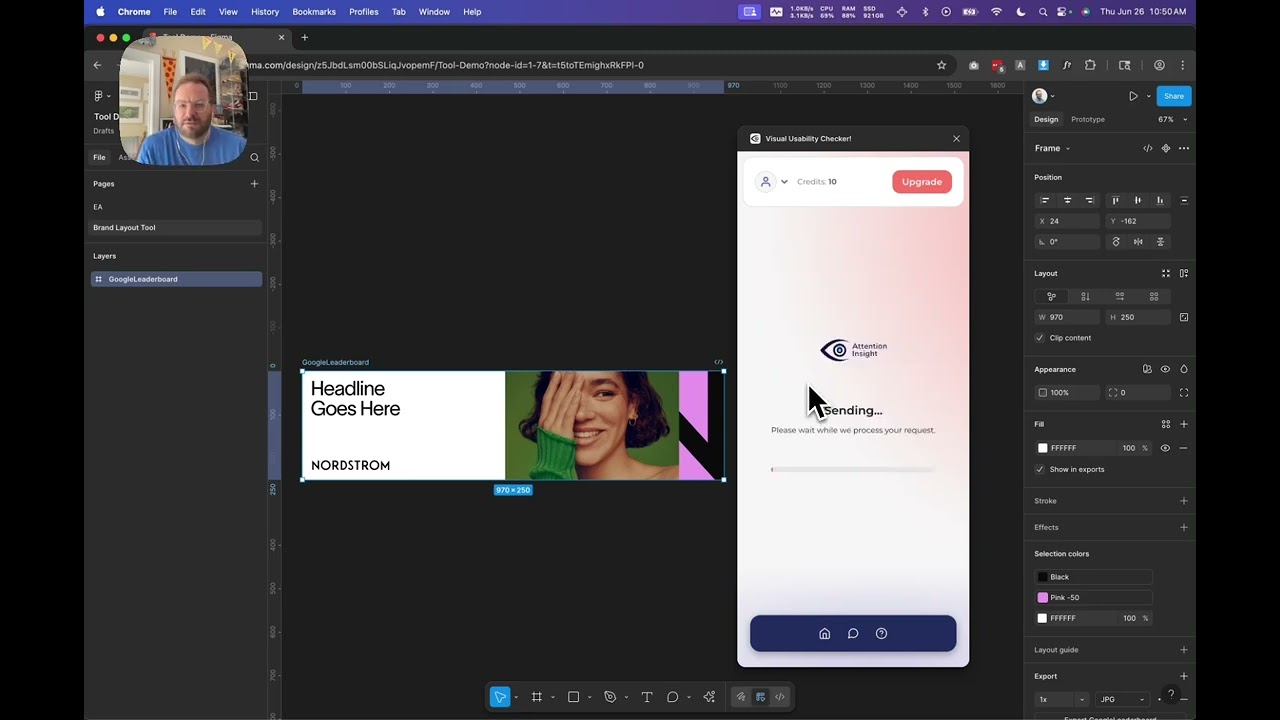
Task: Select the EA page
Action: (x=98, y=207)
